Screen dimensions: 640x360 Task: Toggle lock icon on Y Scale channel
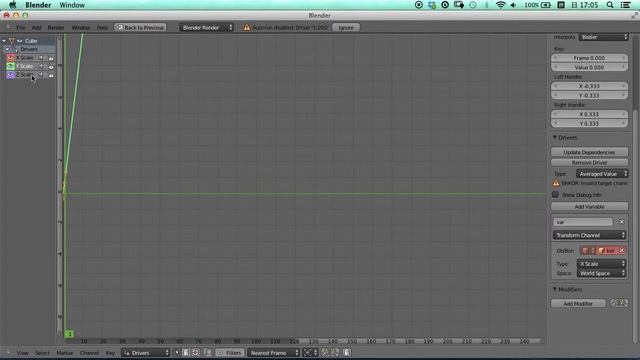click(x=51, y=67)
